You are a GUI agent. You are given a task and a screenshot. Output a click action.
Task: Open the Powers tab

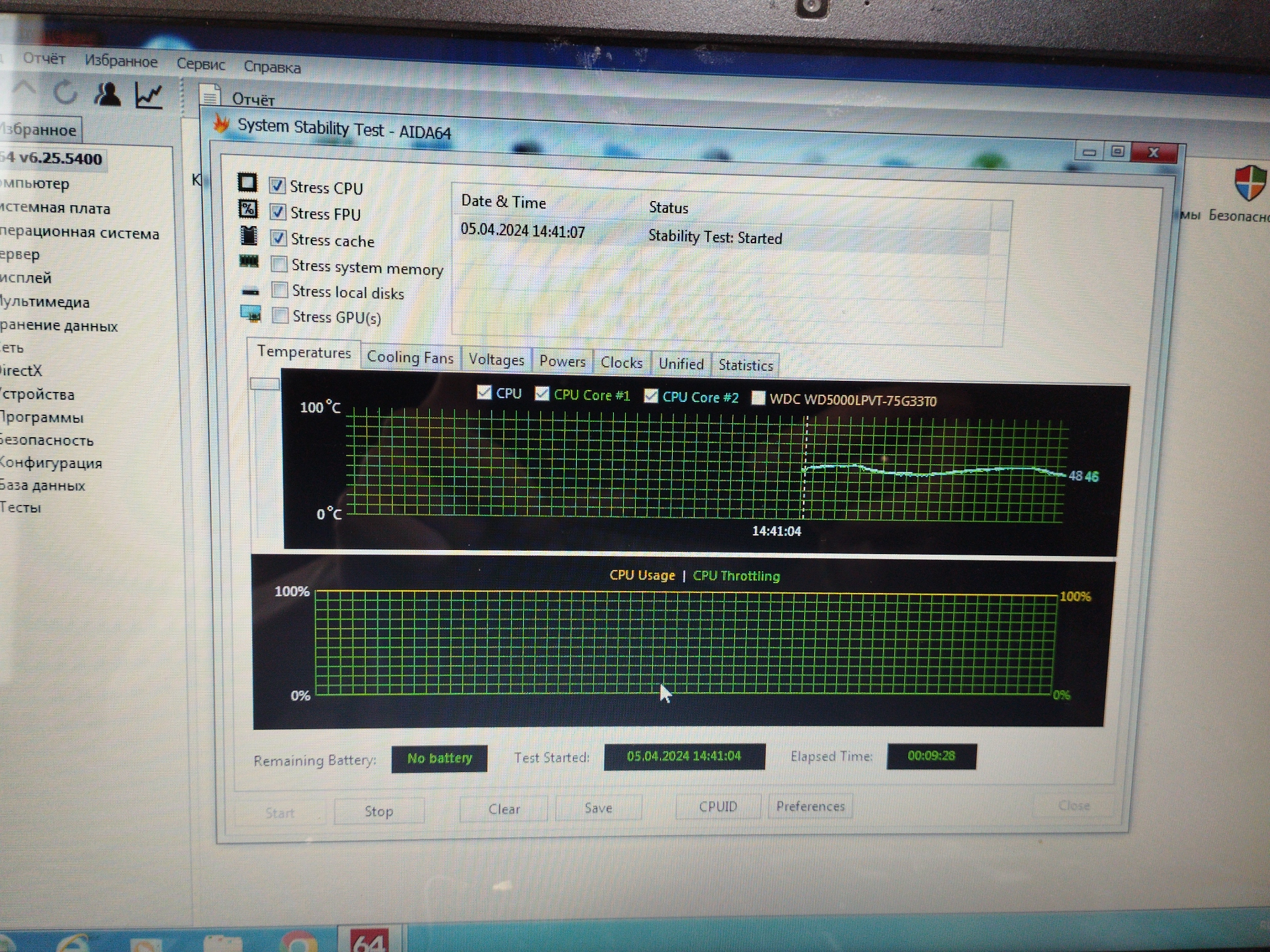[x=562, y=361]
